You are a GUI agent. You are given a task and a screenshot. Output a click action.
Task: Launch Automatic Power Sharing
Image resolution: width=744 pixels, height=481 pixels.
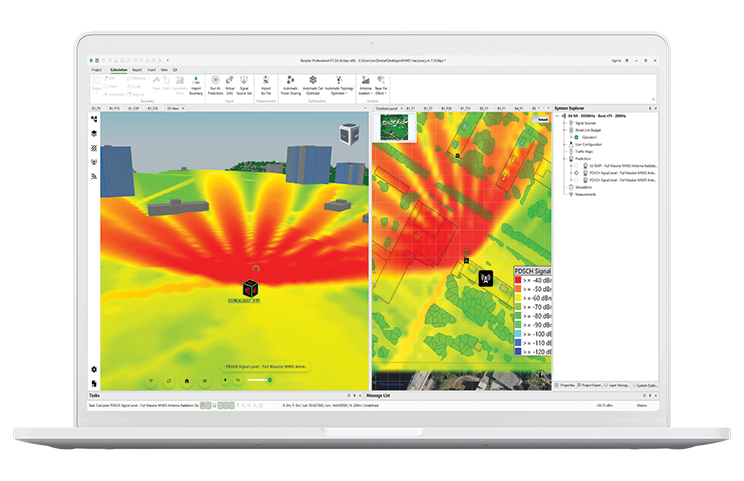[x=291, y=85]
